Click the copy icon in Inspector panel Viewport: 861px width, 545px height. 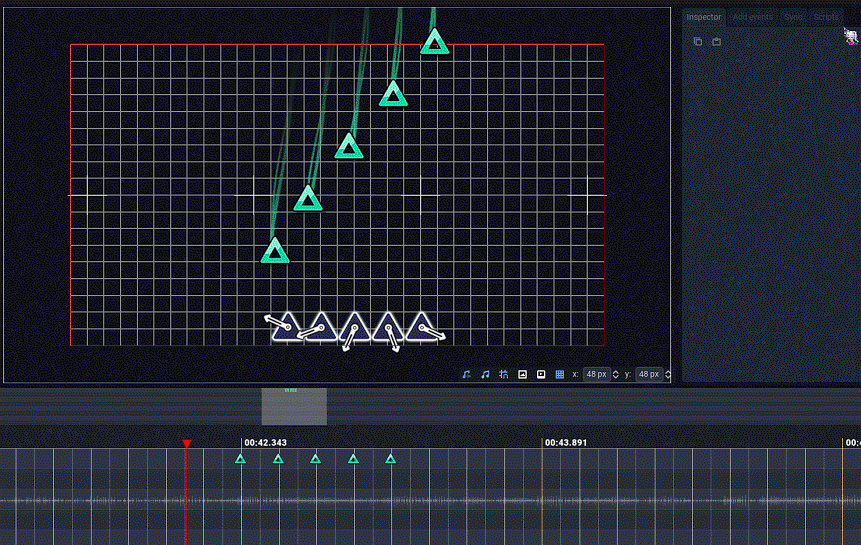tap(698, 41)
